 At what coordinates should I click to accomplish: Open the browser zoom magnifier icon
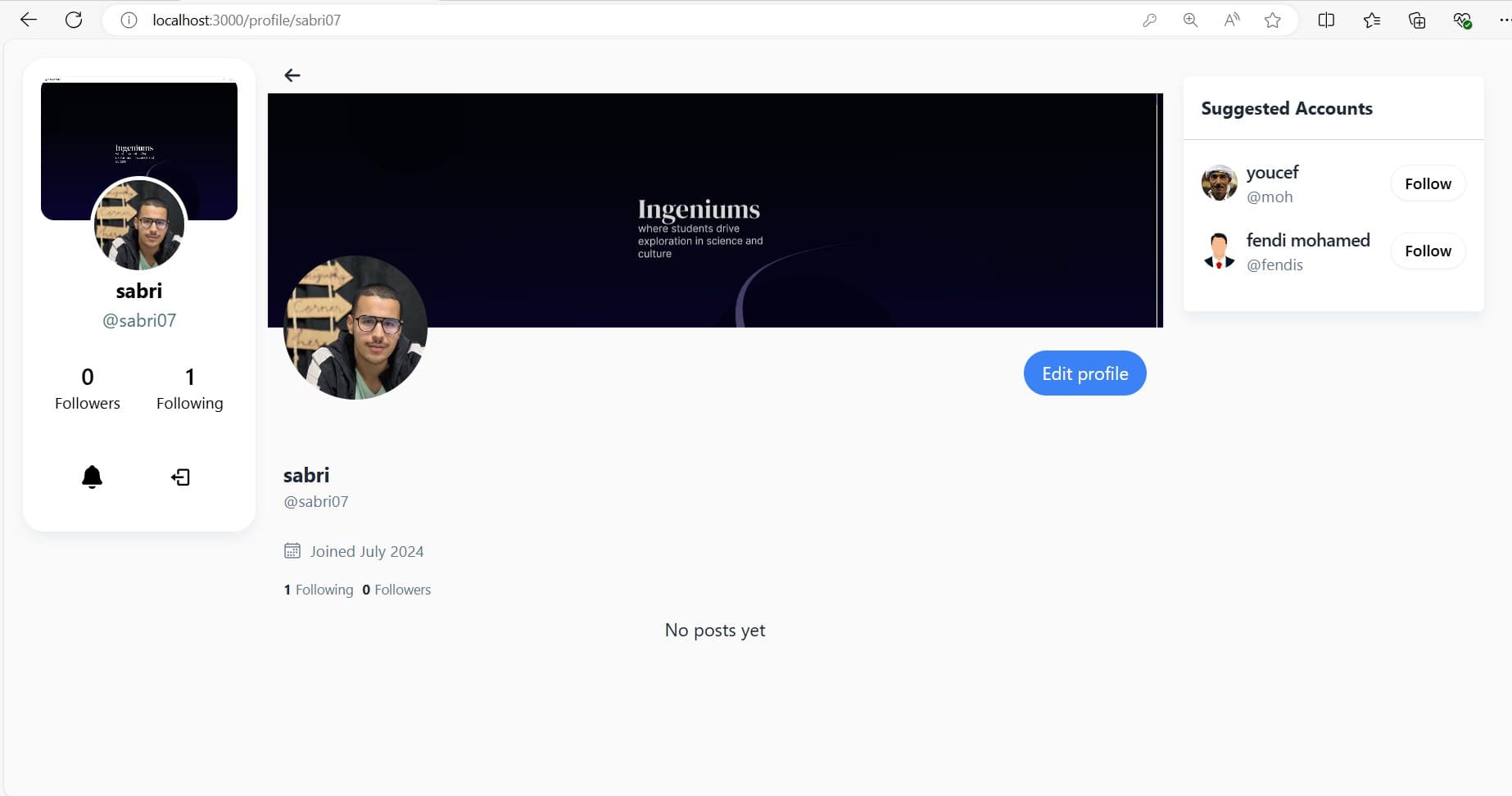[x=1190, y=20]
